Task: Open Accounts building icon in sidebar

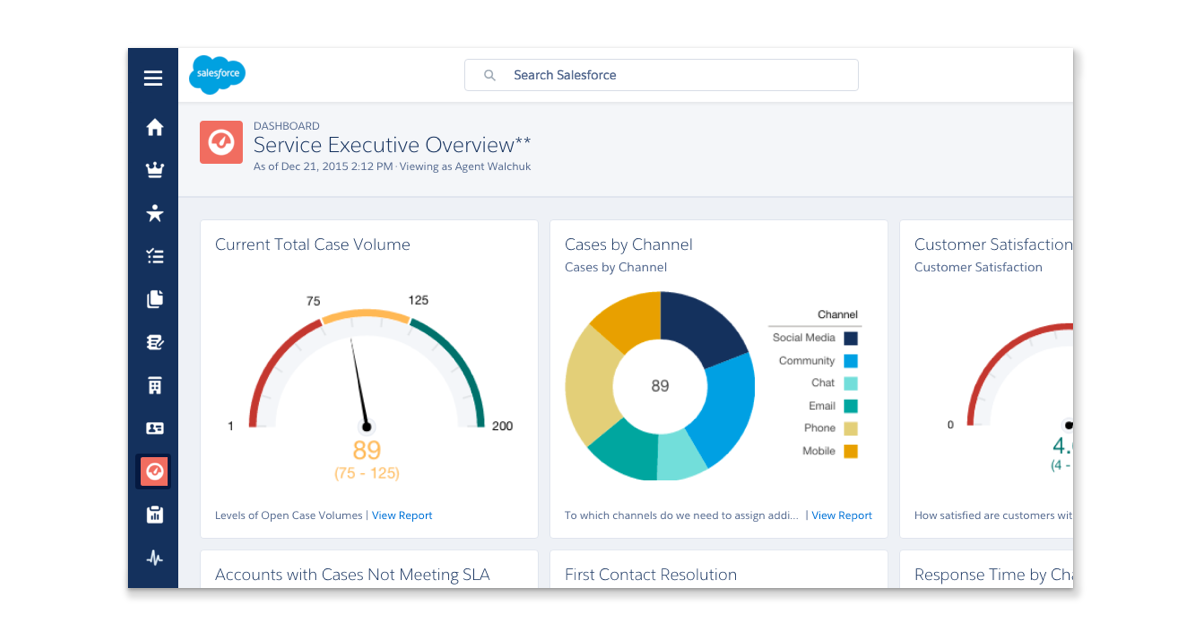Action: [154, 385]
